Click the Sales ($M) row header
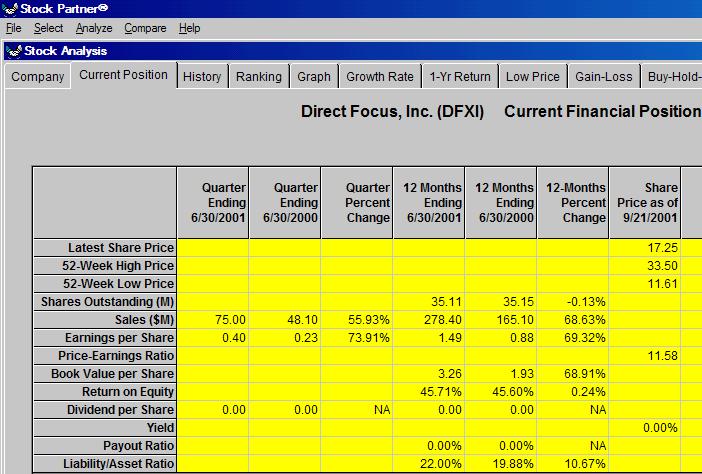Image resolution: width=702 pixels, height=474 pixels. coord(105,320)
